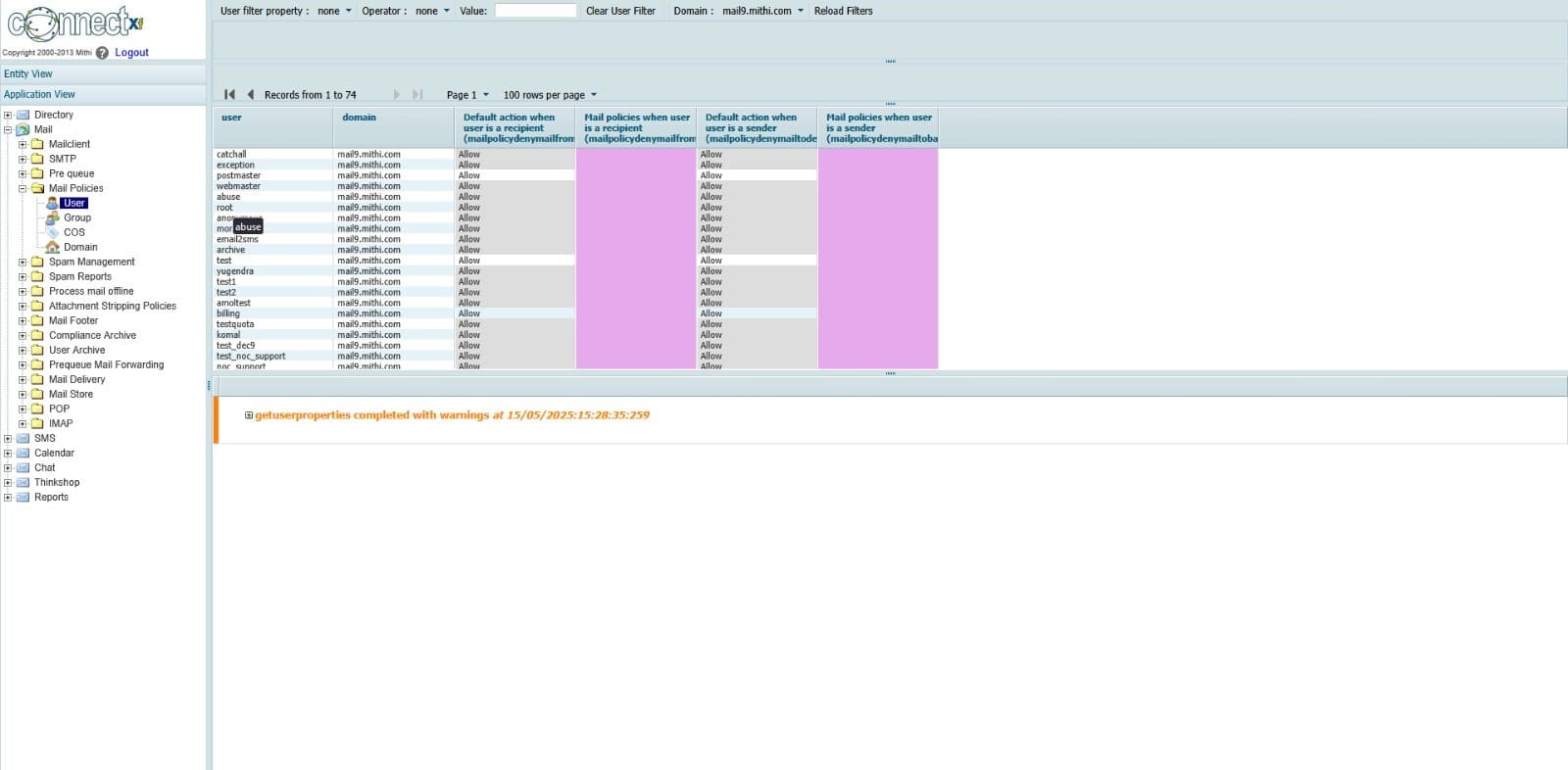Screen dimensions: 1568x770
Task: Switch to Entity View tab
Action: (x=28, y=73)
